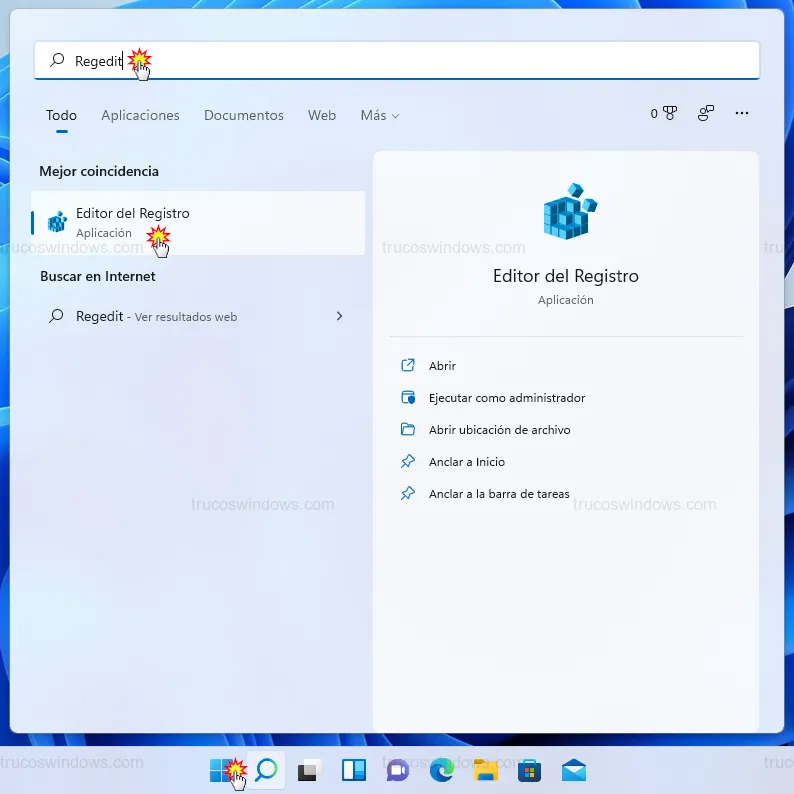Expand Regedit web results arrow
Viewport: 794px width, 794px height.
[x=339, y=316]
